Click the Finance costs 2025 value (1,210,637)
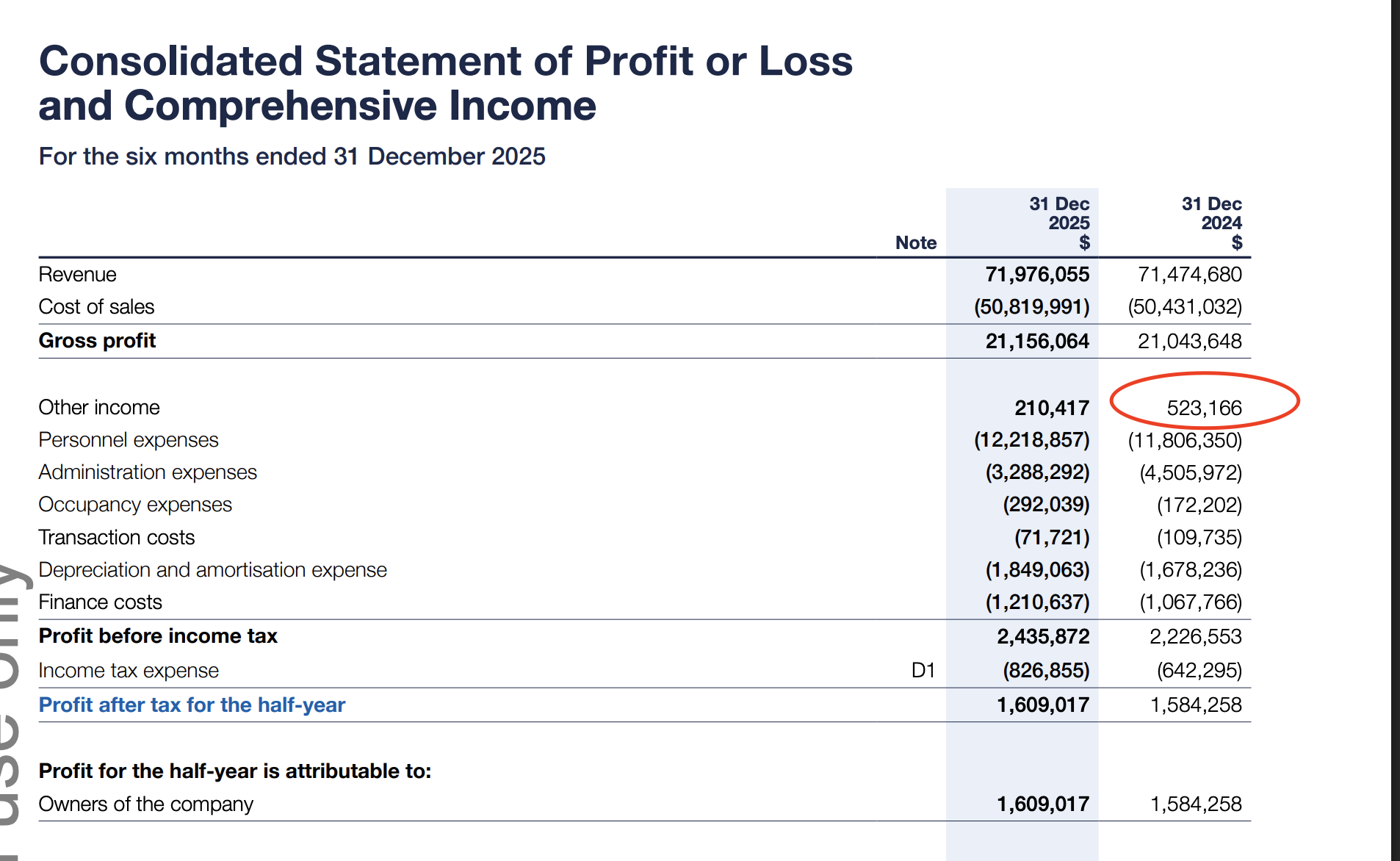The width and height of the screenshot is (1400, 861). tap(1036, 602)
